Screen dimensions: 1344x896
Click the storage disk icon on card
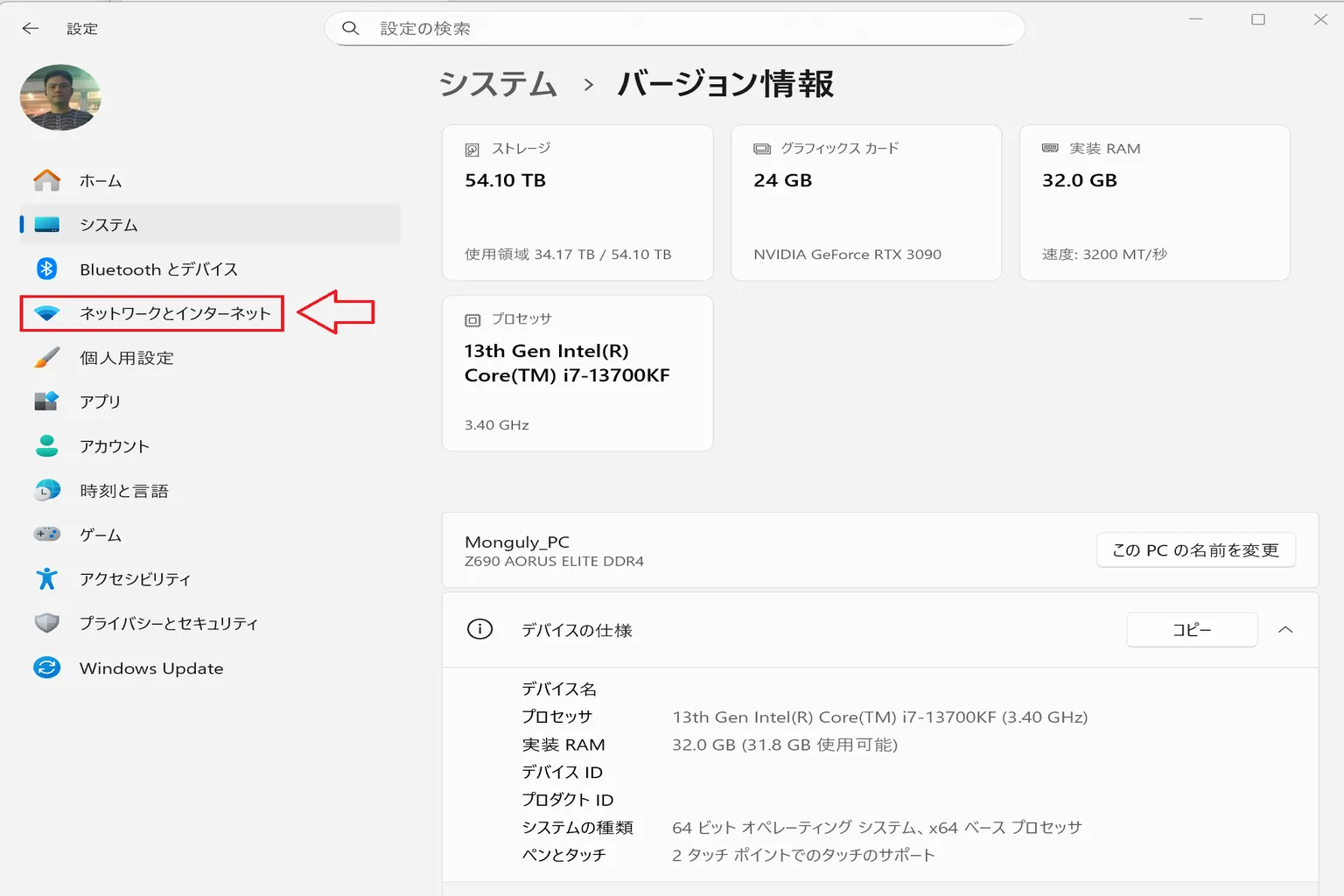[472, 150]
